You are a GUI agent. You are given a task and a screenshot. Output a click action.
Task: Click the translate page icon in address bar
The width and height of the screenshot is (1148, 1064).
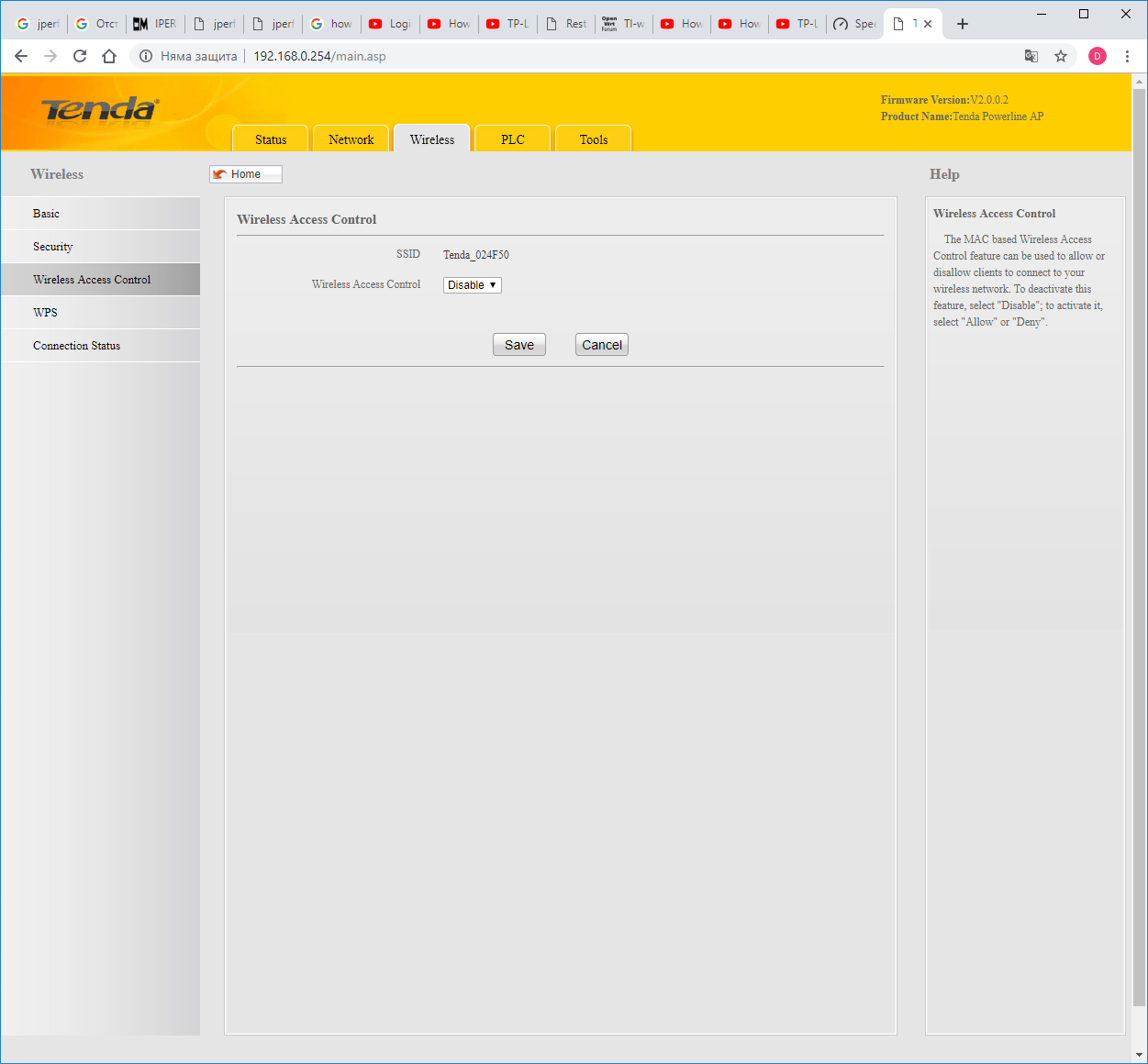click(x=1031, y=56)
